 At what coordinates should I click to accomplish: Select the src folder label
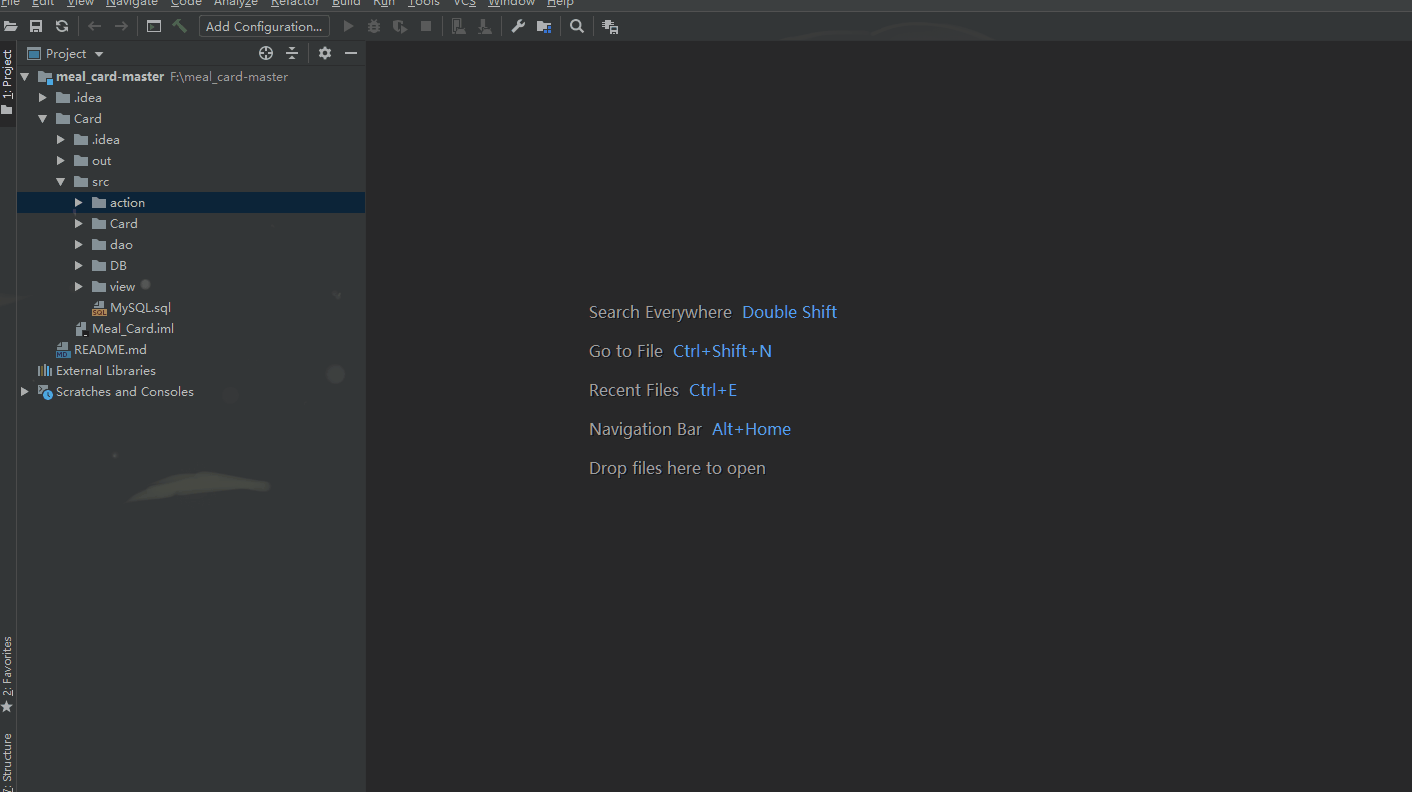(x=100, y=182)
